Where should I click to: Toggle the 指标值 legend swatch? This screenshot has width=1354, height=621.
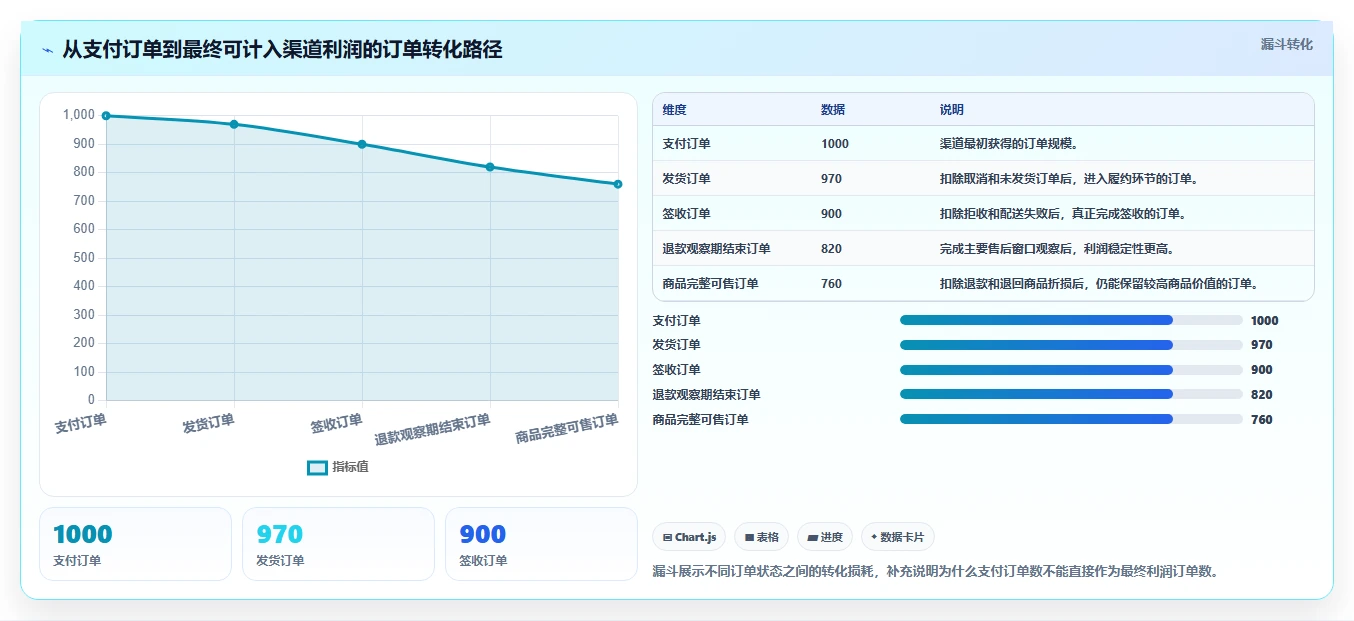tap(317, 467)
